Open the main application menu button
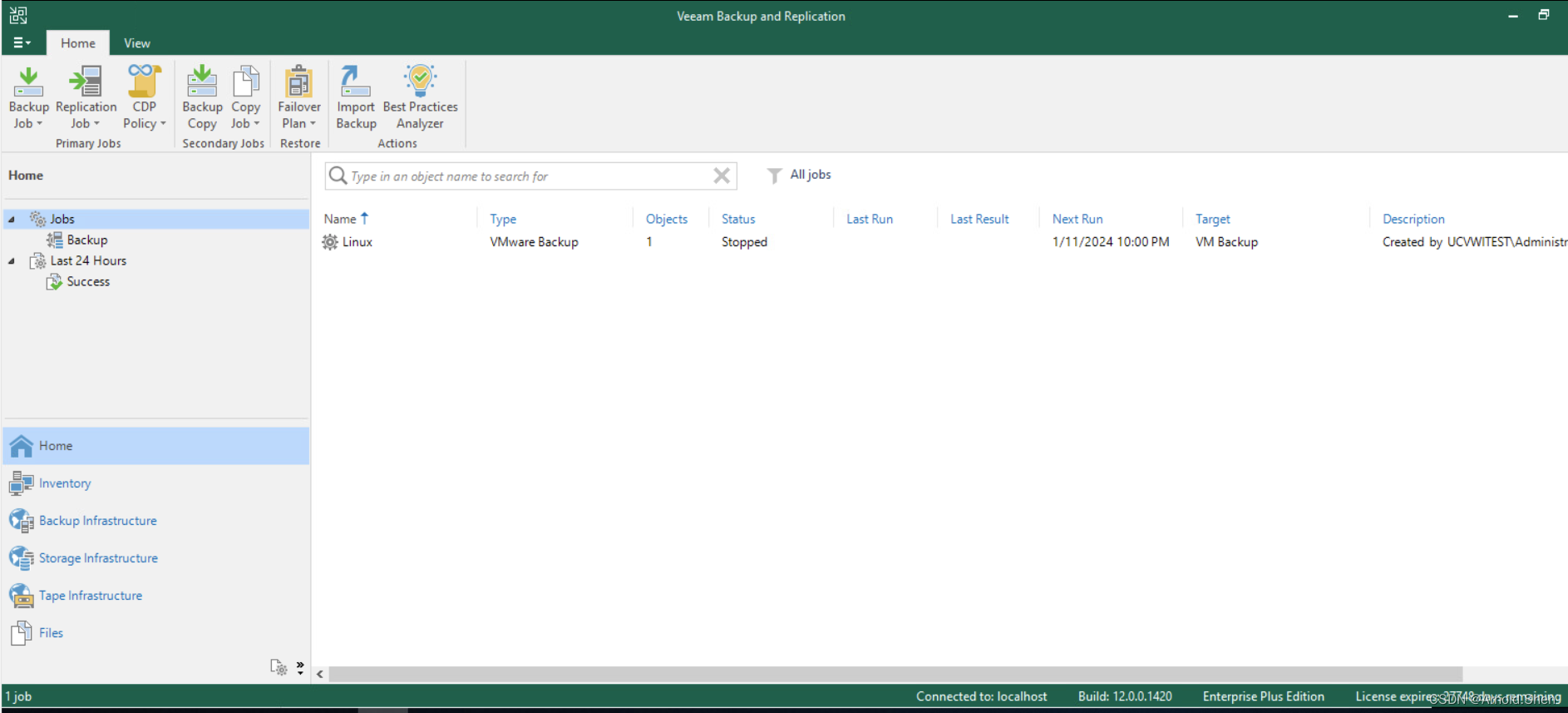Image resolution: width=1568 pixels, height=713 pixels. 22,43
